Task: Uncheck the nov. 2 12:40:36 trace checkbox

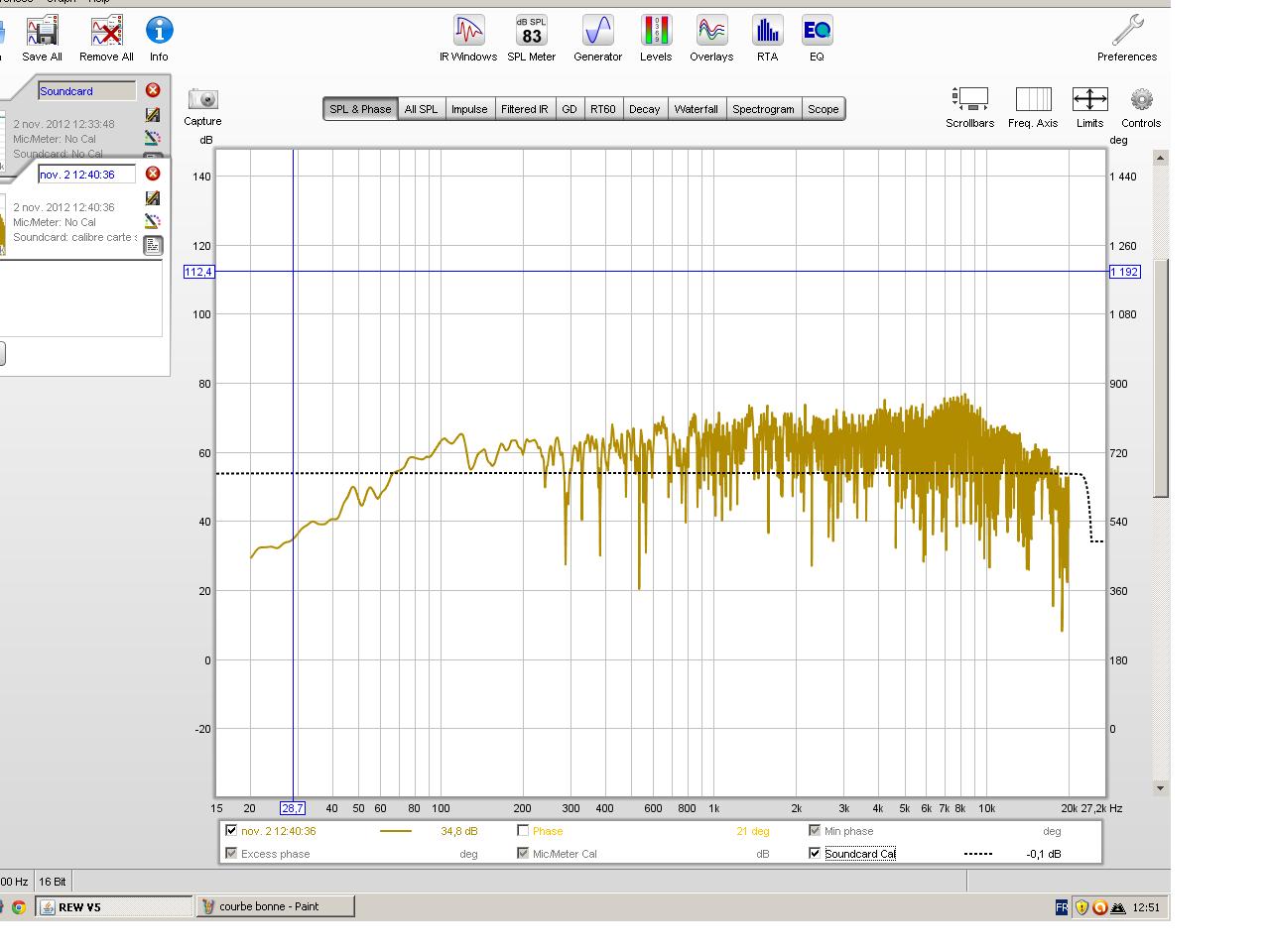Action: pos(231,831)
